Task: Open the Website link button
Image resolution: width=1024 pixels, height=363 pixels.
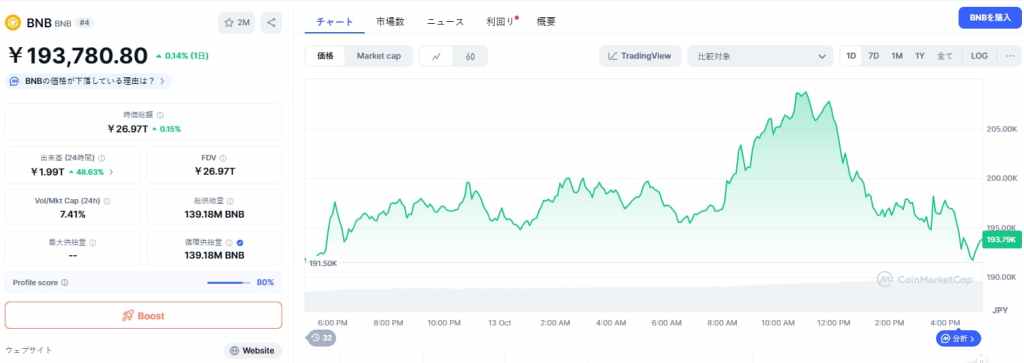Action: coord(253,351)
